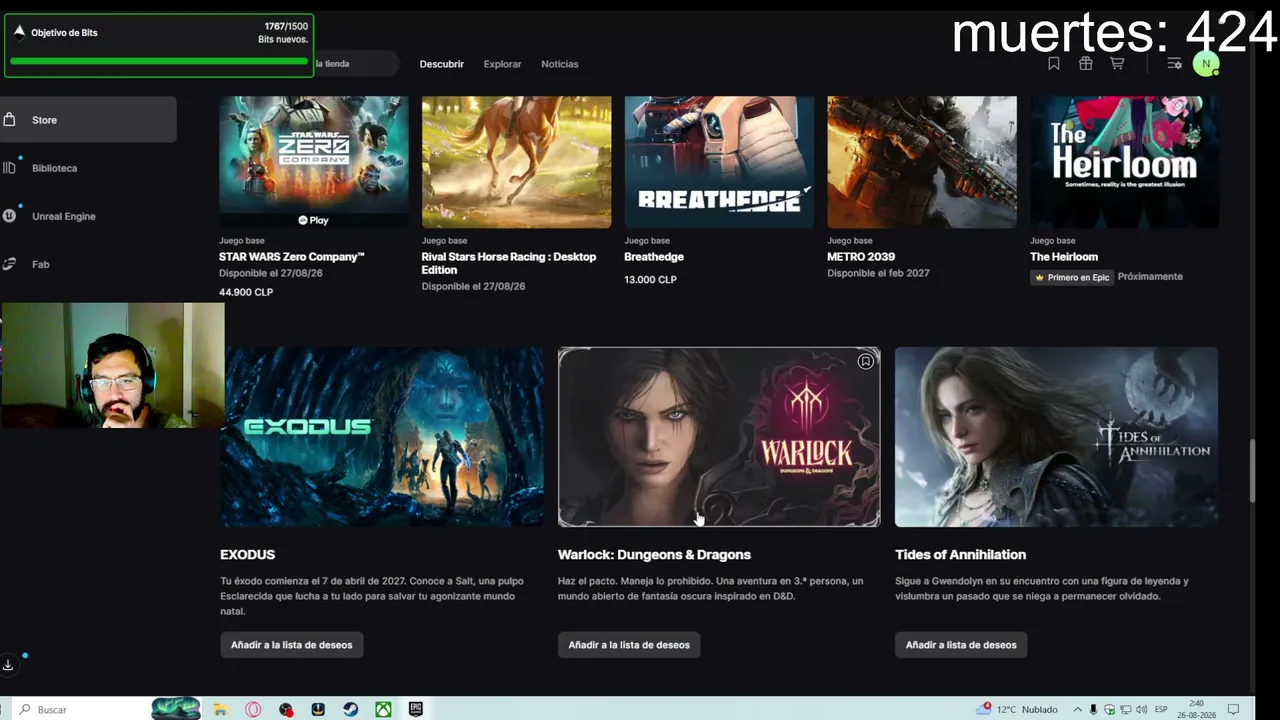Click the store search field
Image resolution: width=1280 pixels, height=720 pixels.
tap(355, 64)
